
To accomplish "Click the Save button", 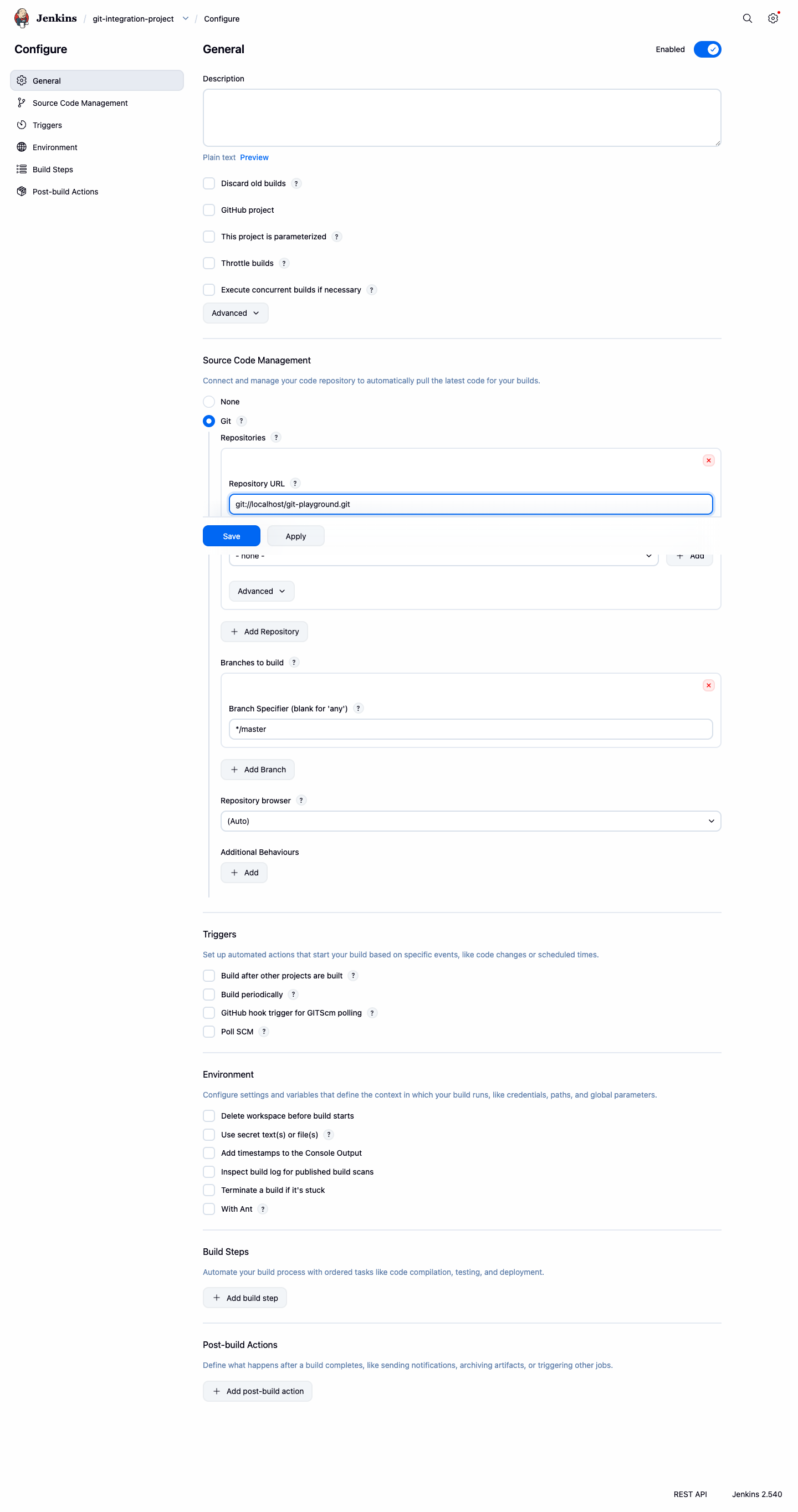I will click(x=231, y=536).
